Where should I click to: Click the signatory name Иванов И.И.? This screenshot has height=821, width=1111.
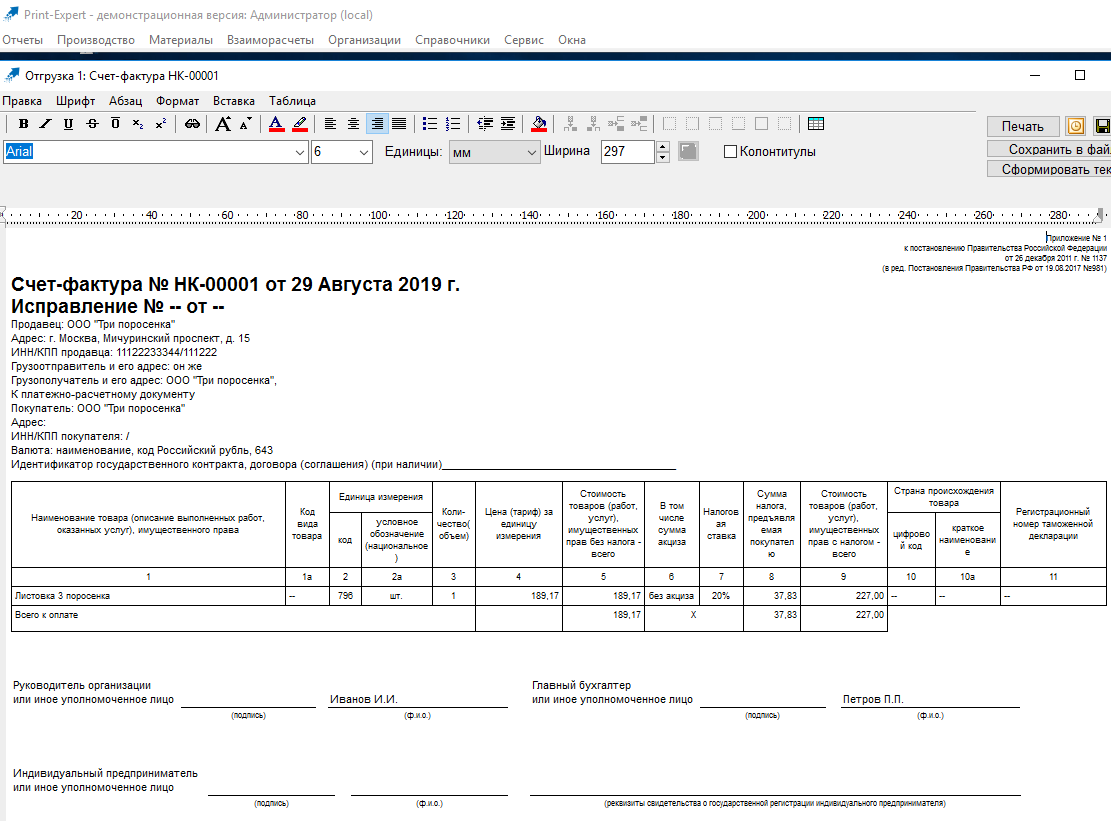tap(363, 699)
